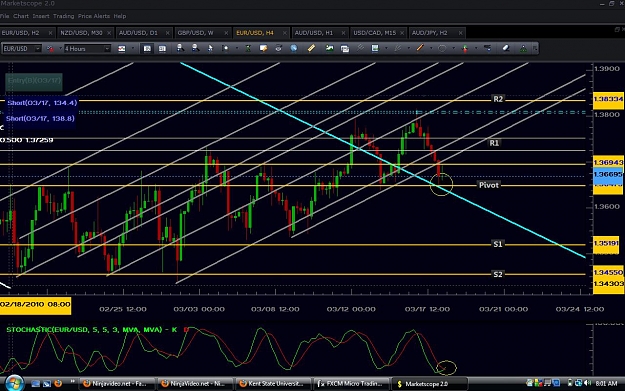Image resolution: width=625 pixels, height=391 pixels.
Task: Open the Windows Start menu
Action: 14,383
